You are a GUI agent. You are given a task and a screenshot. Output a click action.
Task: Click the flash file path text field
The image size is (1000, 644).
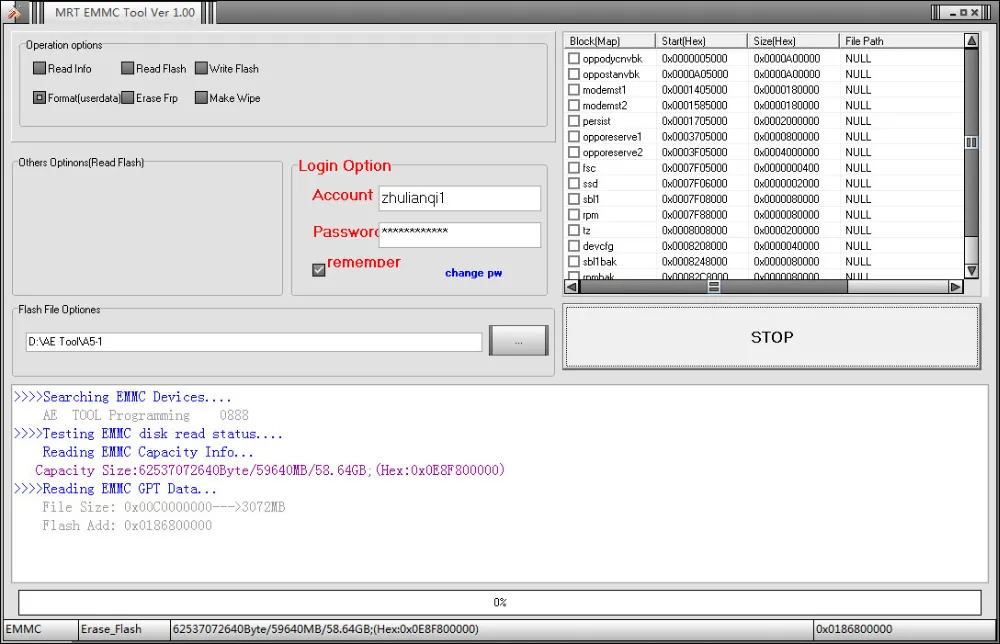pos(254,342)
